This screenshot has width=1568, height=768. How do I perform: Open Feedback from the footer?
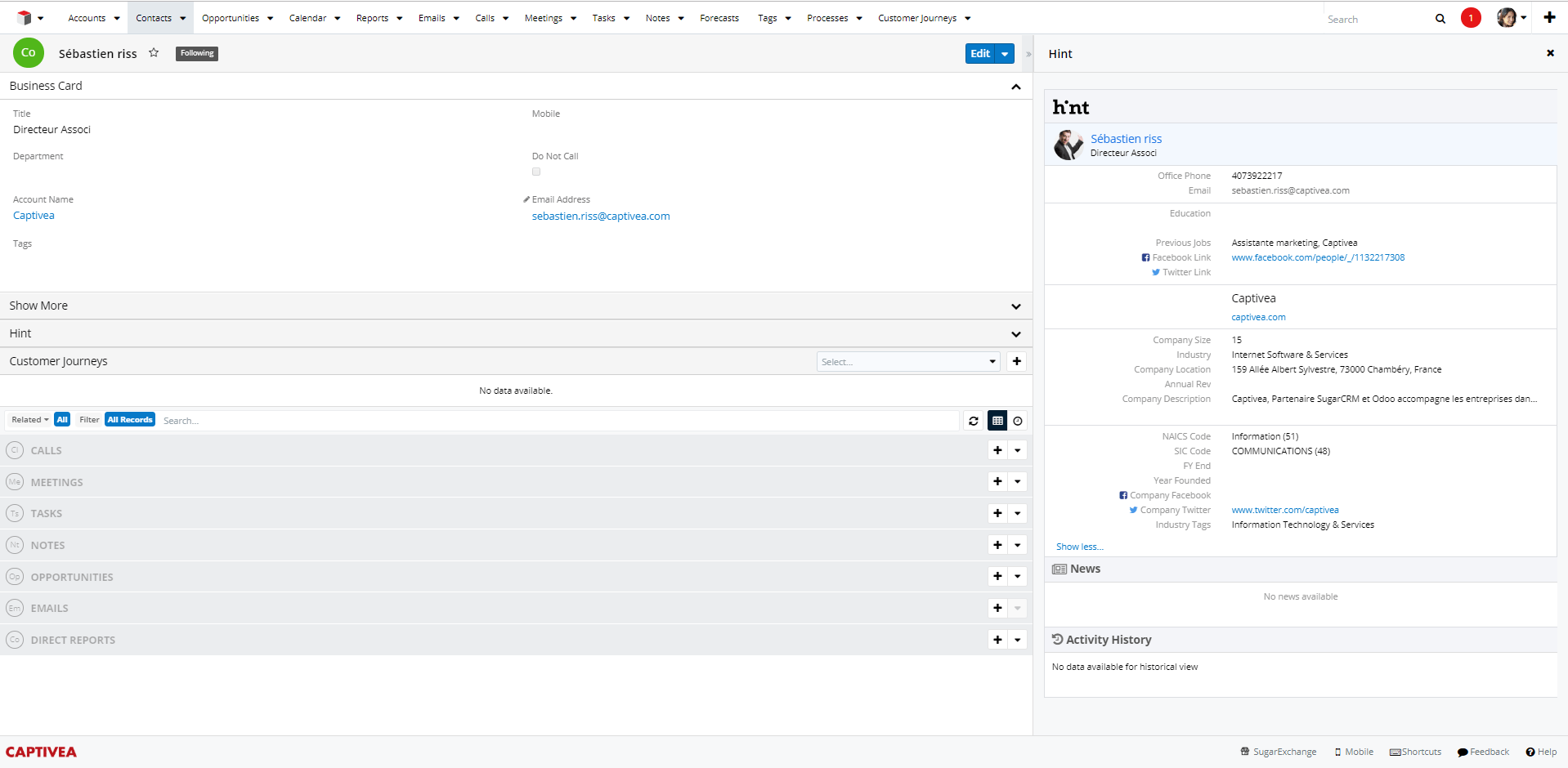(1482, 752)
